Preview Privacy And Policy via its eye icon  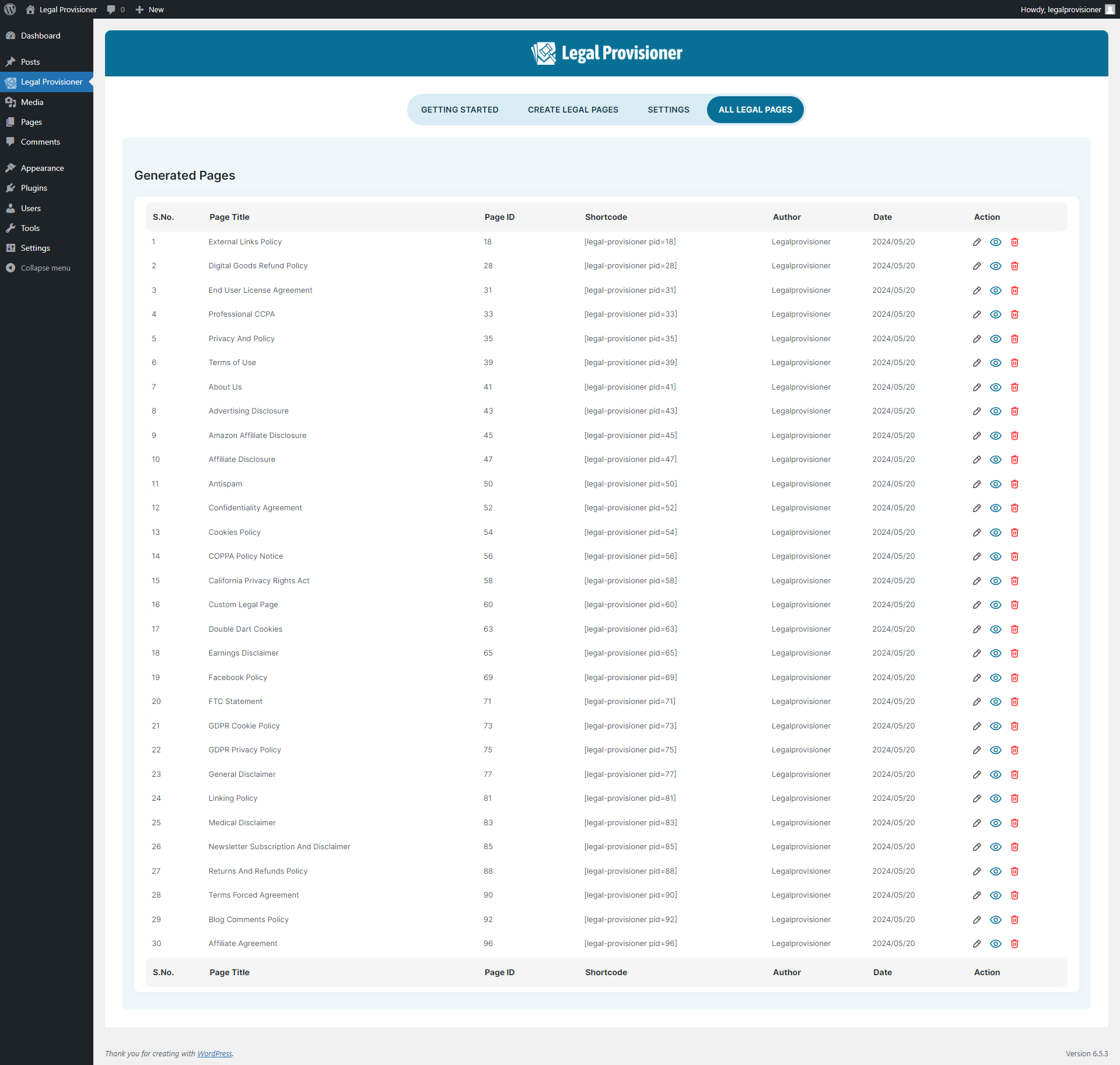(x=996, y=338)
